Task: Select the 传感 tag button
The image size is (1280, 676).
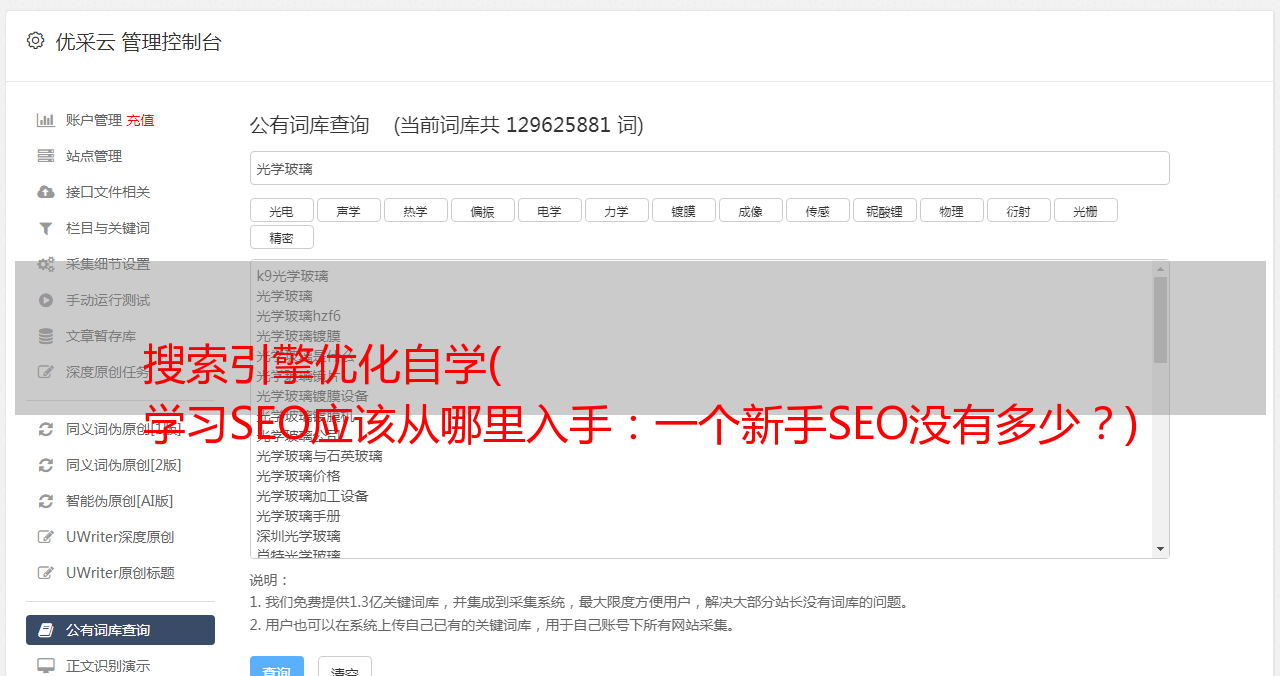Action: (817, 210)
